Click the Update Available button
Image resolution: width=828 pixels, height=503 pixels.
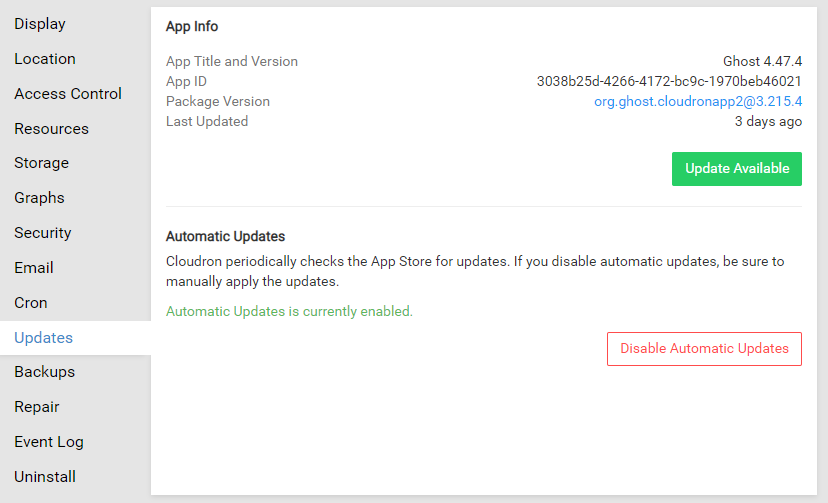pos(737,169)
